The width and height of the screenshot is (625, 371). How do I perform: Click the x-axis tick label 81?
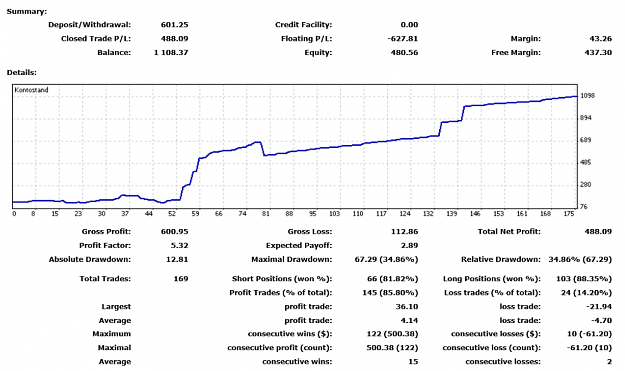coord(266,214)
